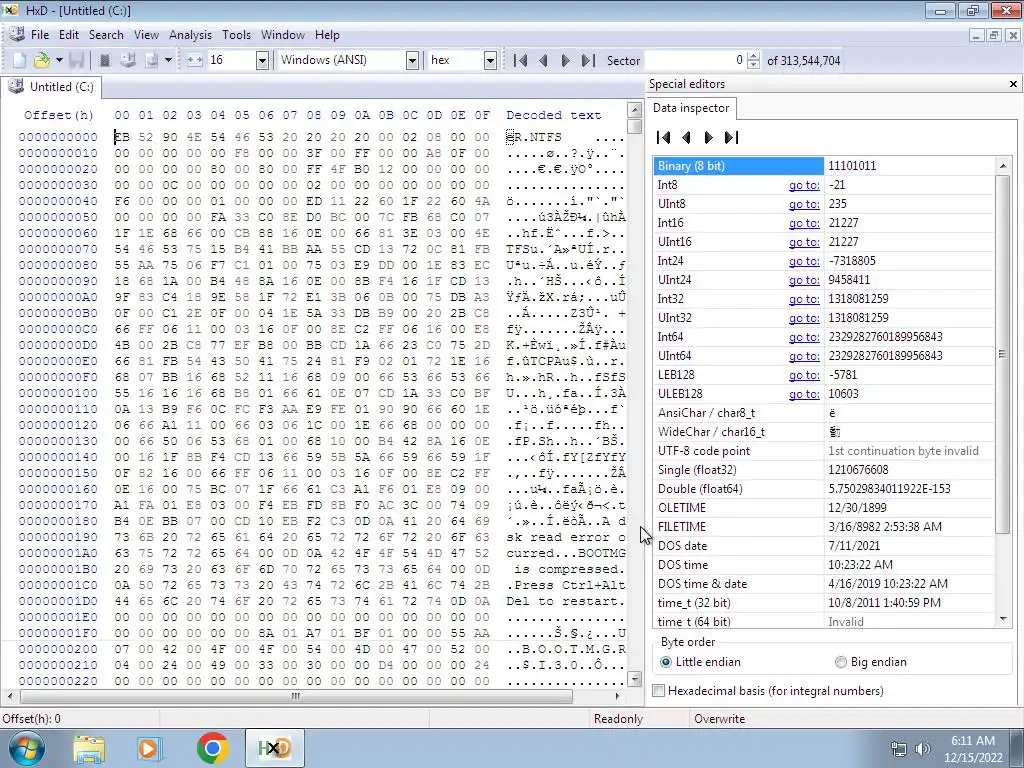Go to next sector in toolbar

(x=566, y=60)
